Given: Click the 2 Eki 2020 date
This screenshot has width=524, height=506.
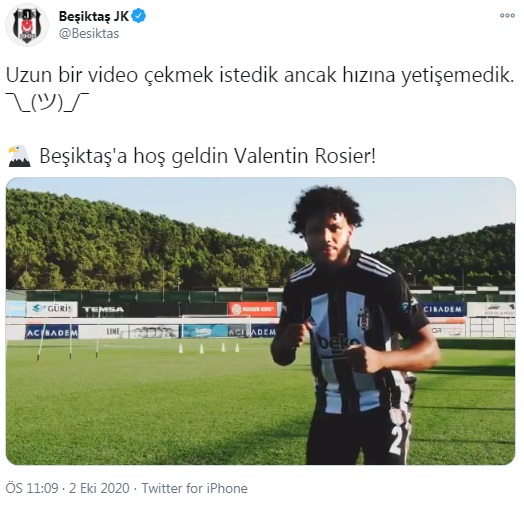Looking at the screenshot, I should 99,488.
